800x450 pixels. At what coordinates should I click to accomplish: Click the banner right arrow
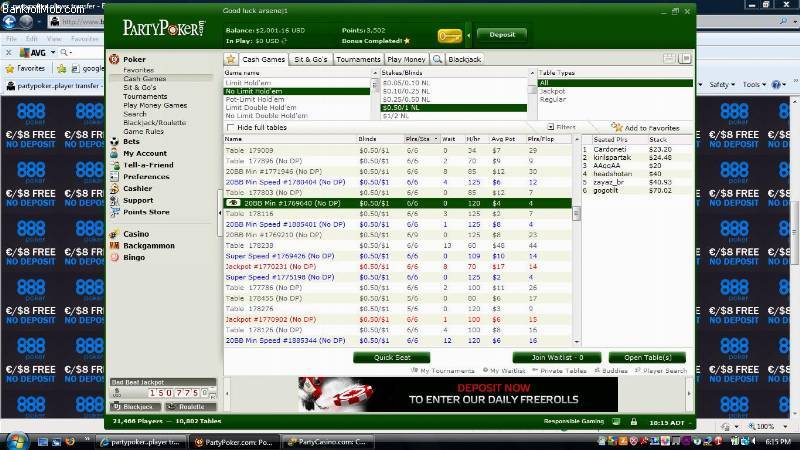(689, 393)
